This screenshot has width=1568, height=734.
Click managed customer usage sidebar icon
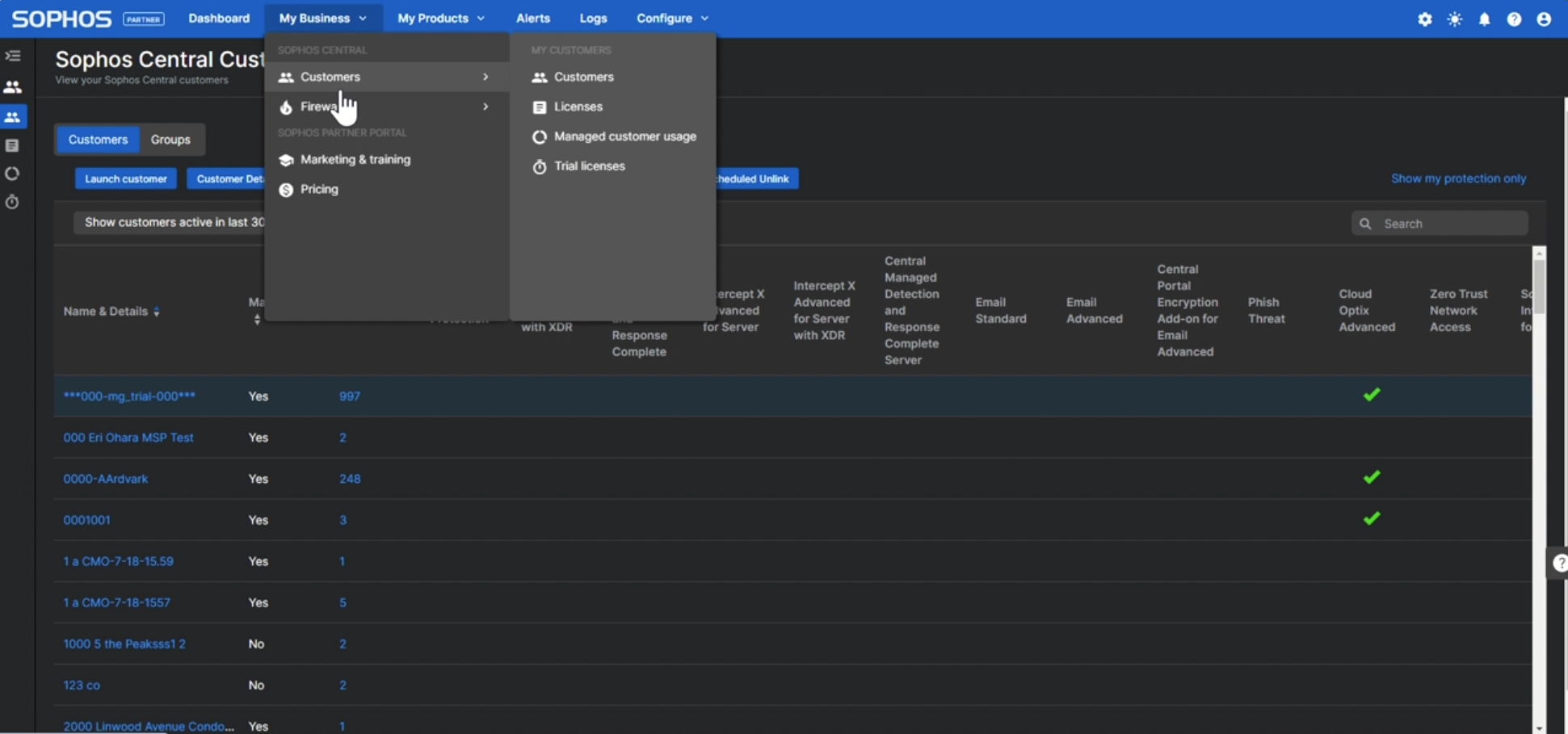[12, 174]
